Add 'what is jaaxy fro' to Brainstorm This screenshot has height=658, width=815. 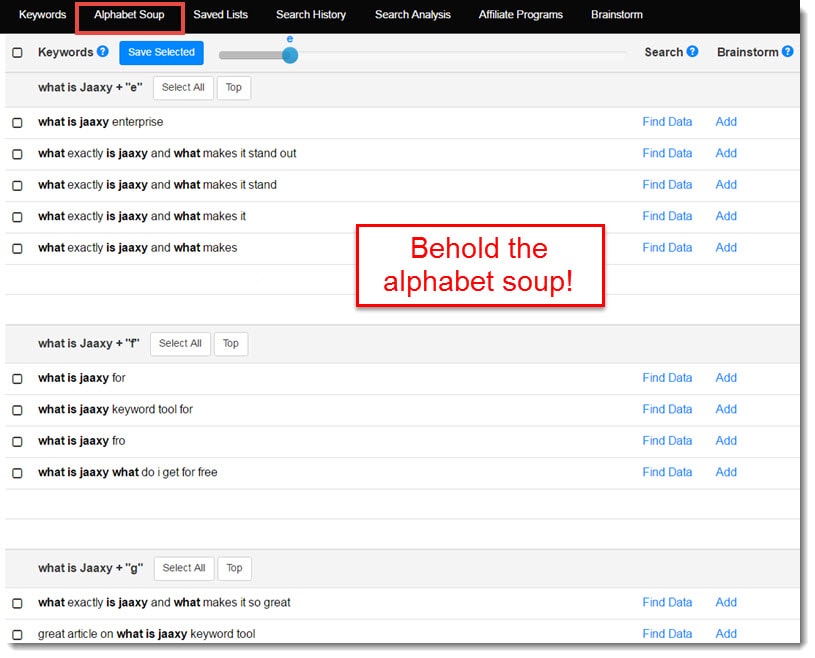click(x=726, y=440)
